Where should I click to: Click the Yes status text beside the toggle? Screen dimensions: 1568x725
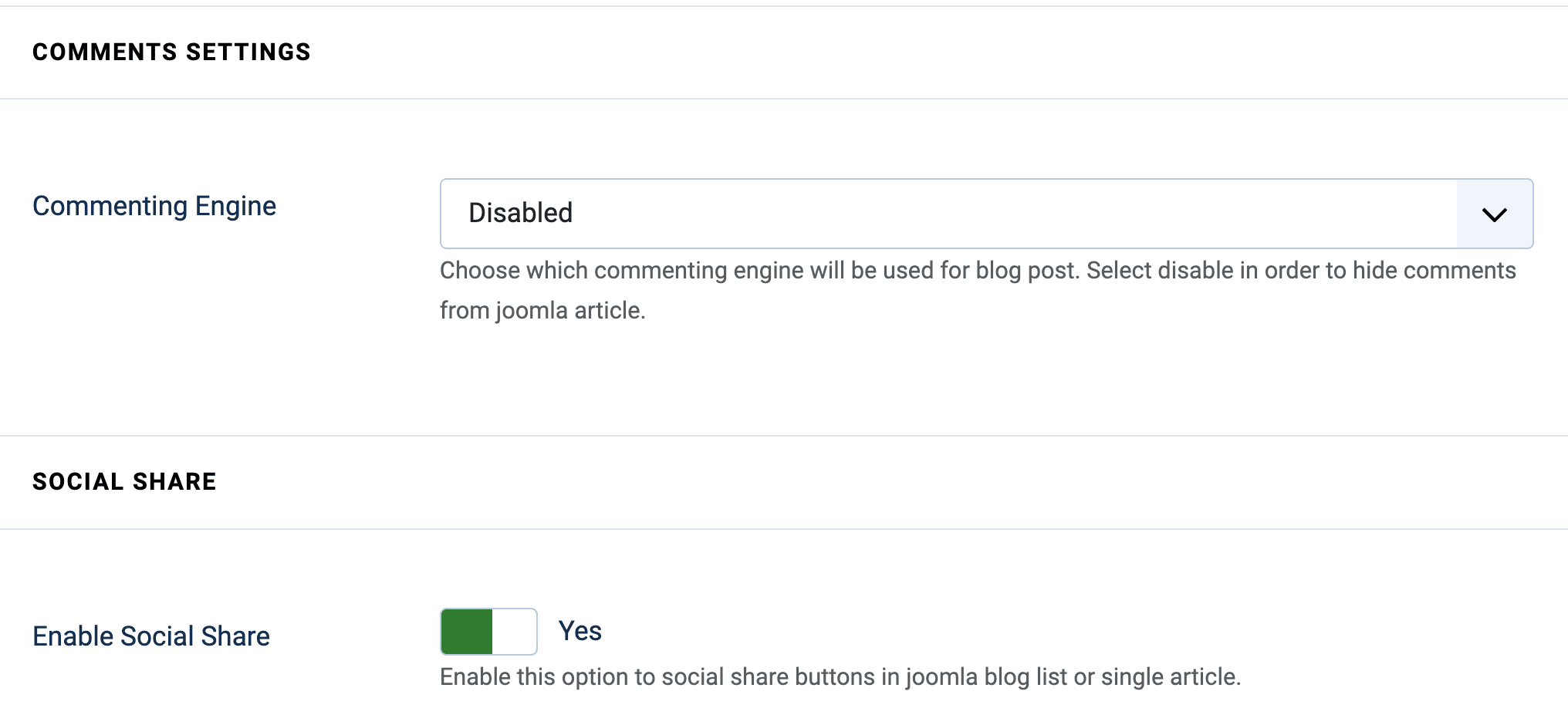(580, 631)
